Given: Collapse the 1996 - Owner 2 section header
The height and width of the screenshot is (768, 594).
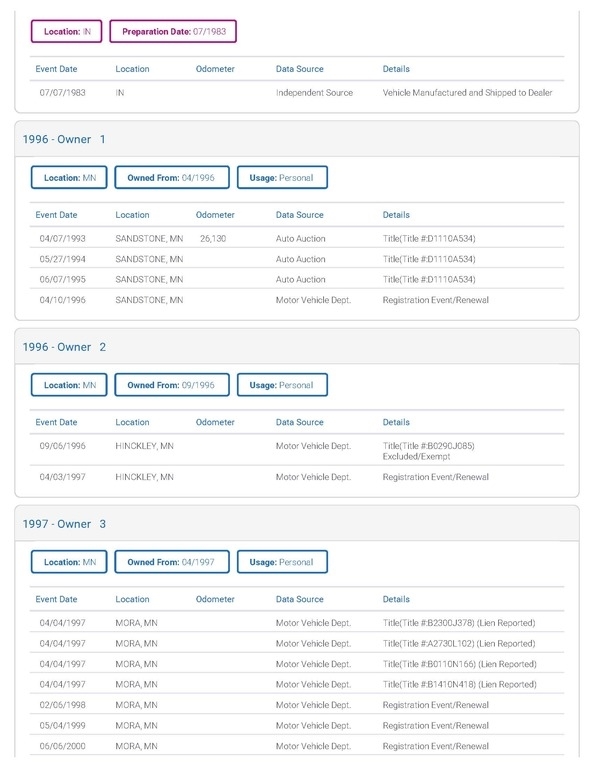Looking at the screenshot, I should point(297,347).
